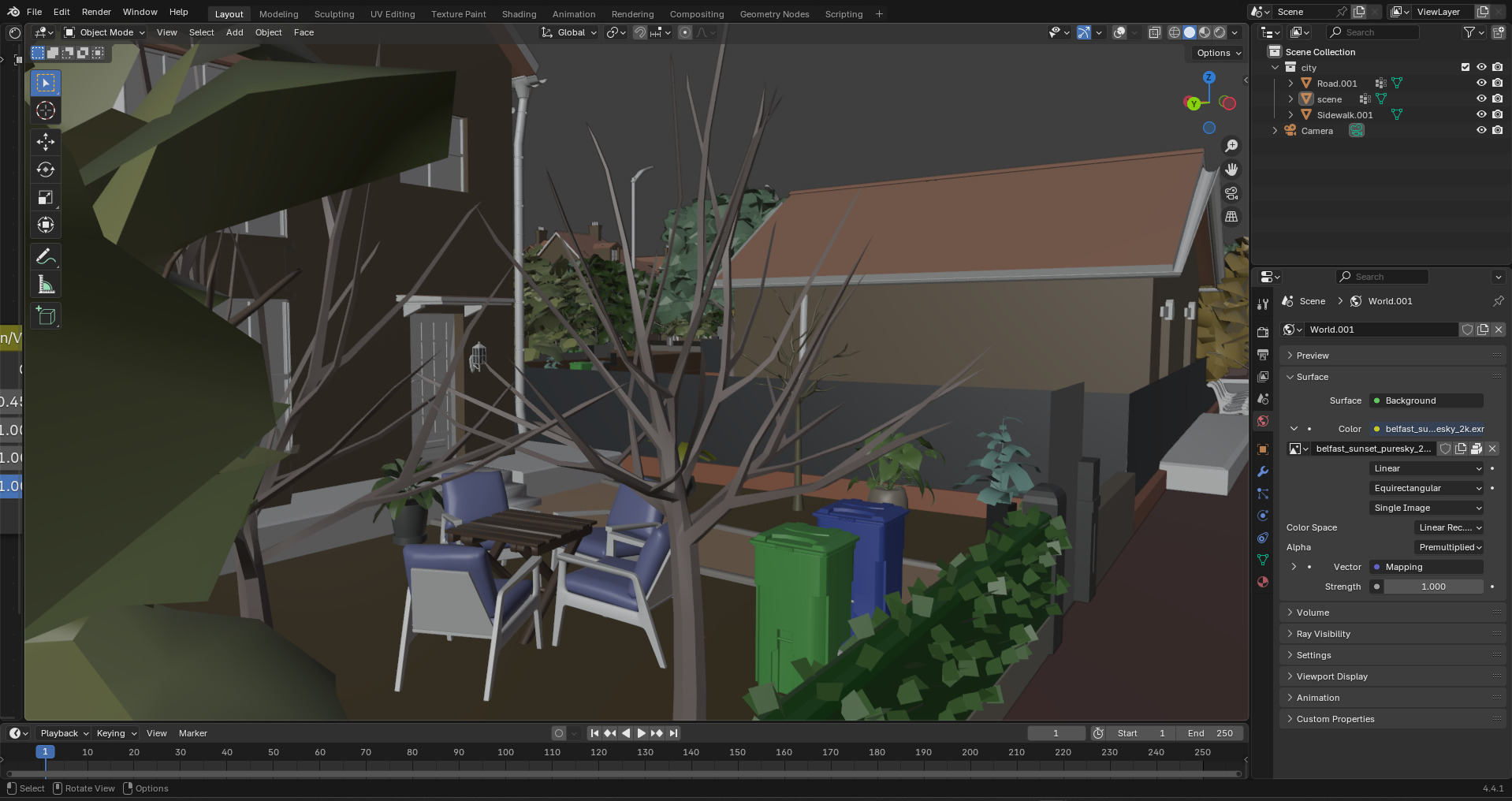This screenshot has height=801, width=1512.
Task: Open the Equirectangular projection dropdown
Action: click(1427, 488)
